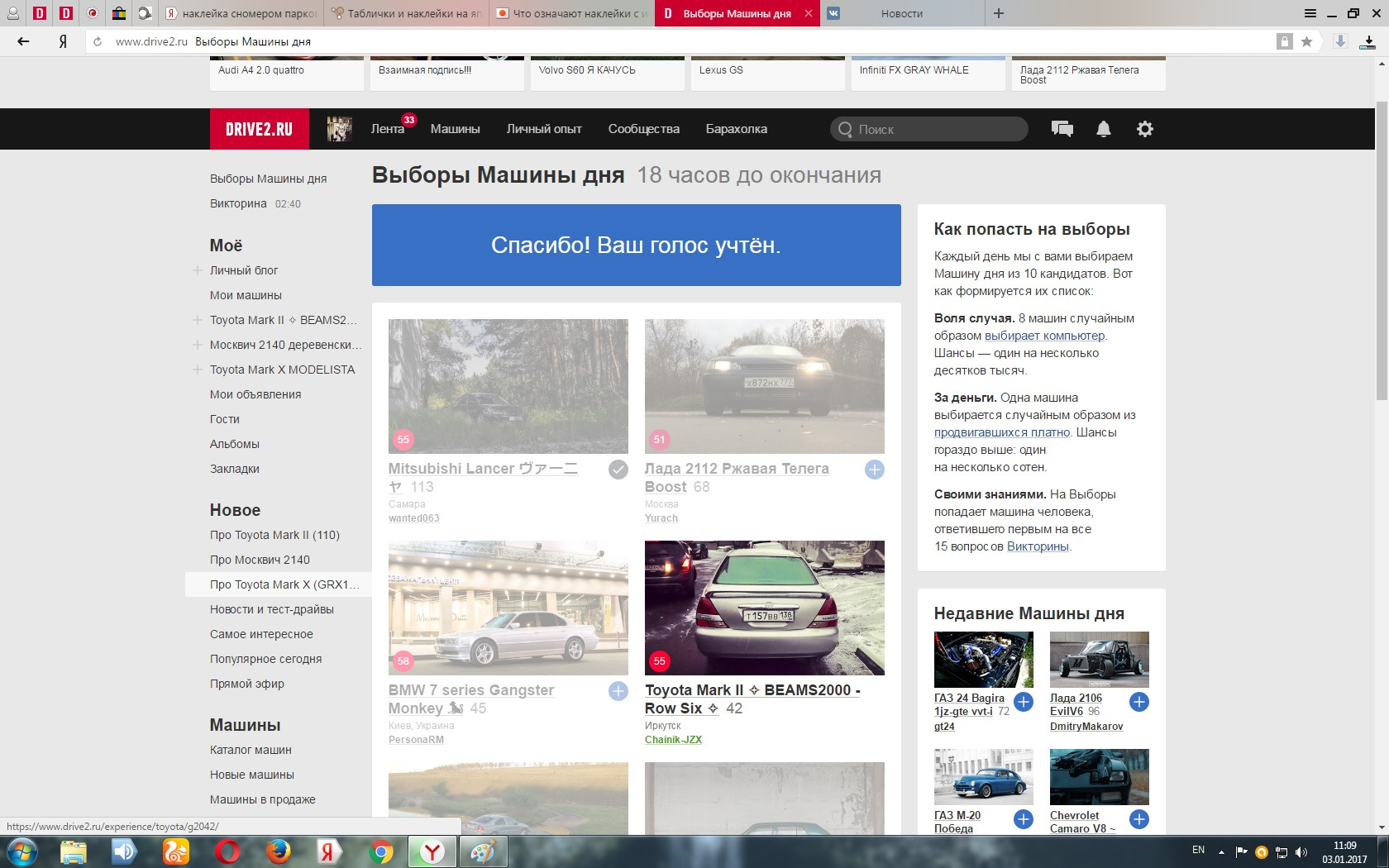Click the lock protect icon in address bar
The height and width of the screenshot is (868, 1389).
point(1284,41)
